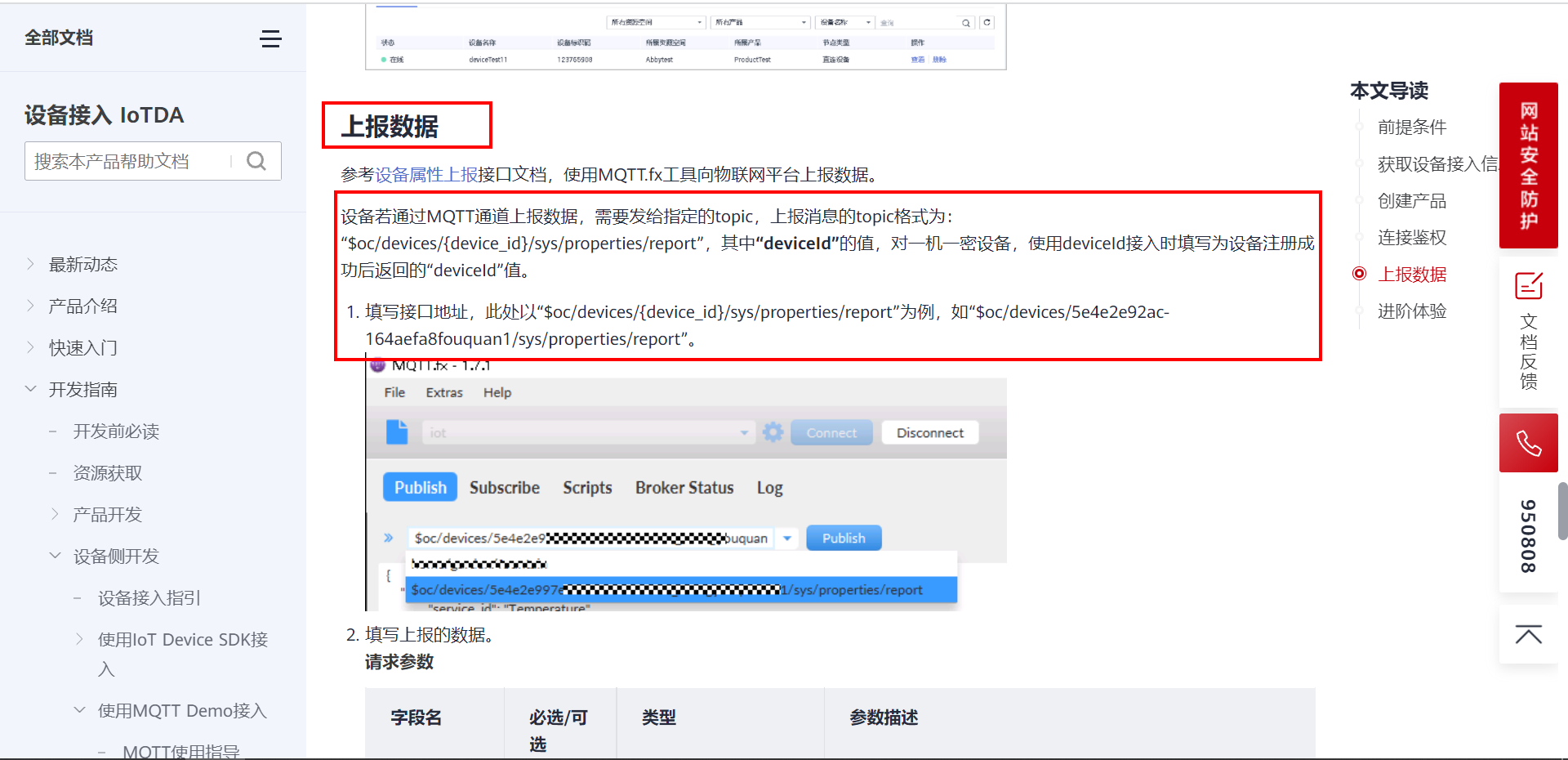
Task: Open the 资源获取 page
Action: 108,472
